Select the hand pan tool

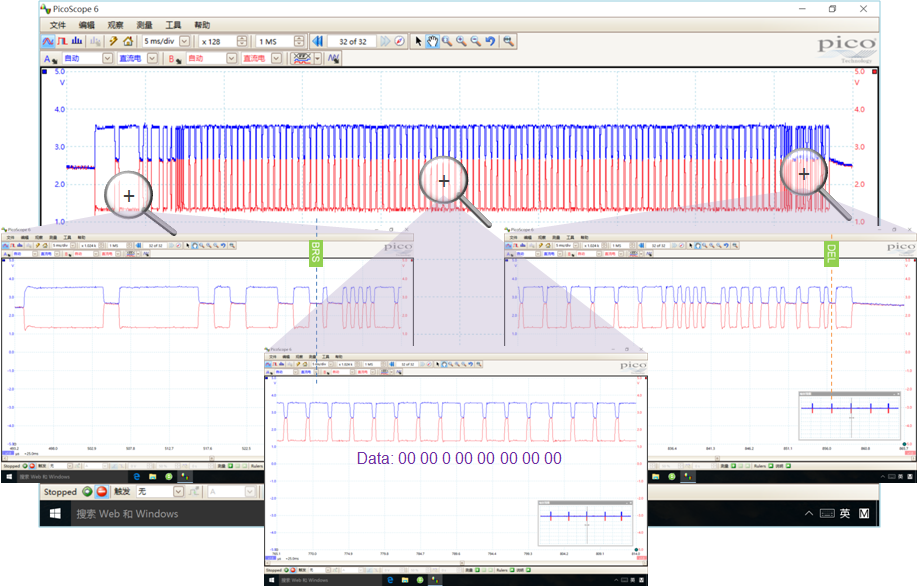[x=432, y=42]
